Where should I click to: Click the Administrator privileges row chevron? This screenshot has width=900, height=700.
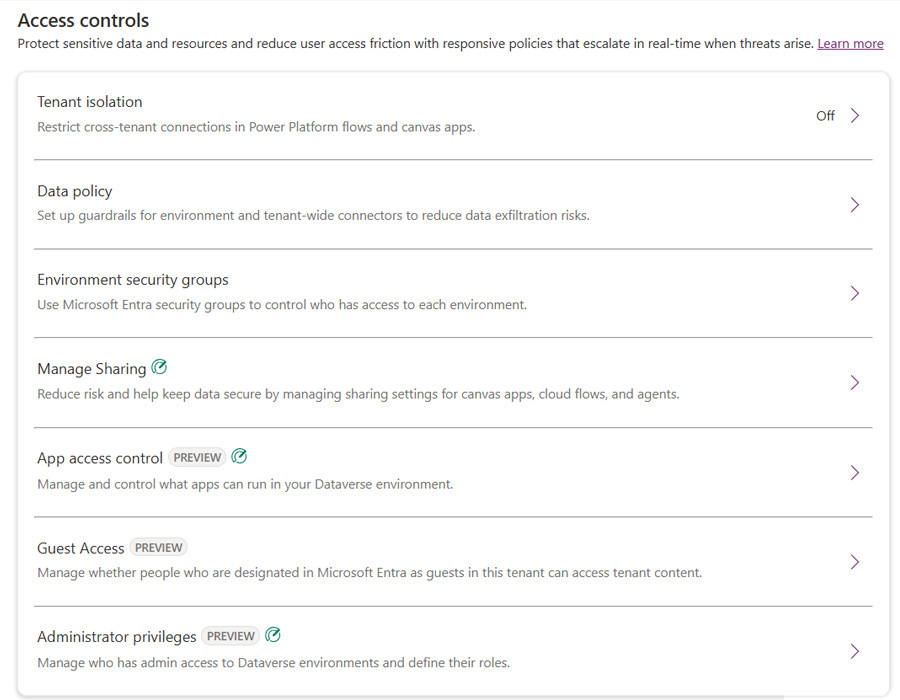(x=855, y=651)
